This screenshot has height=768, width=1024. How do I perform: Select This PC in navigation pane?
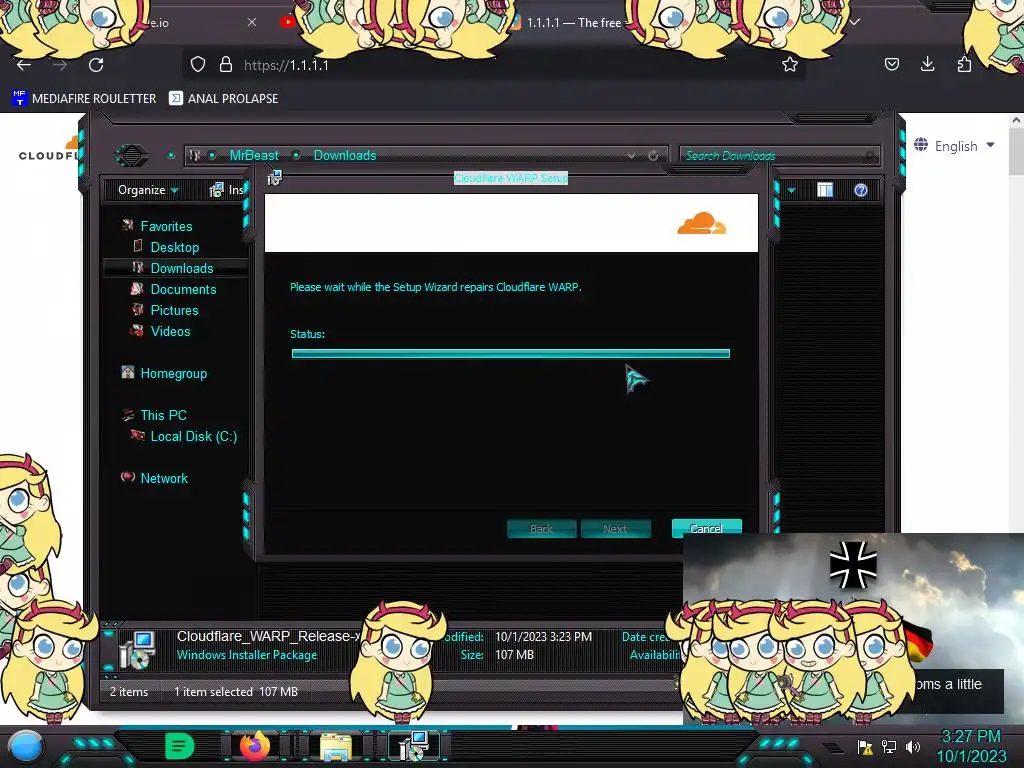pyautogui.click(x=163, y=415)
